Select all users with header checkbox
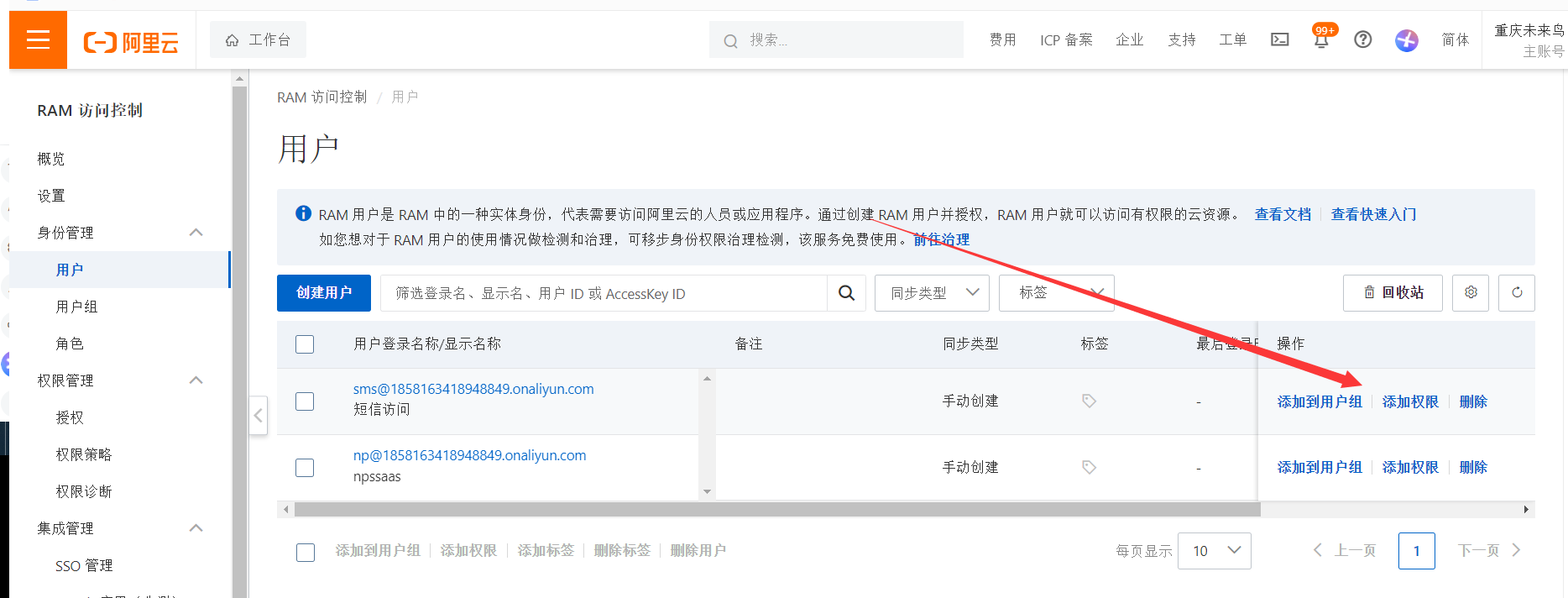 point(305,344)
